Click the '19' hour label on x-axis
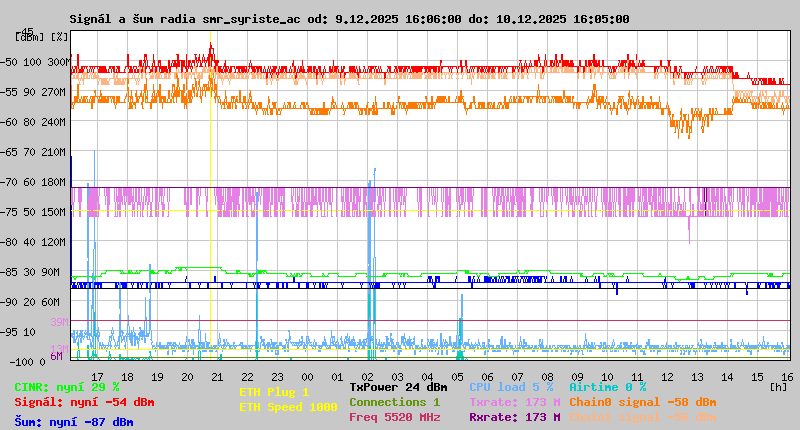 [157, 377]
